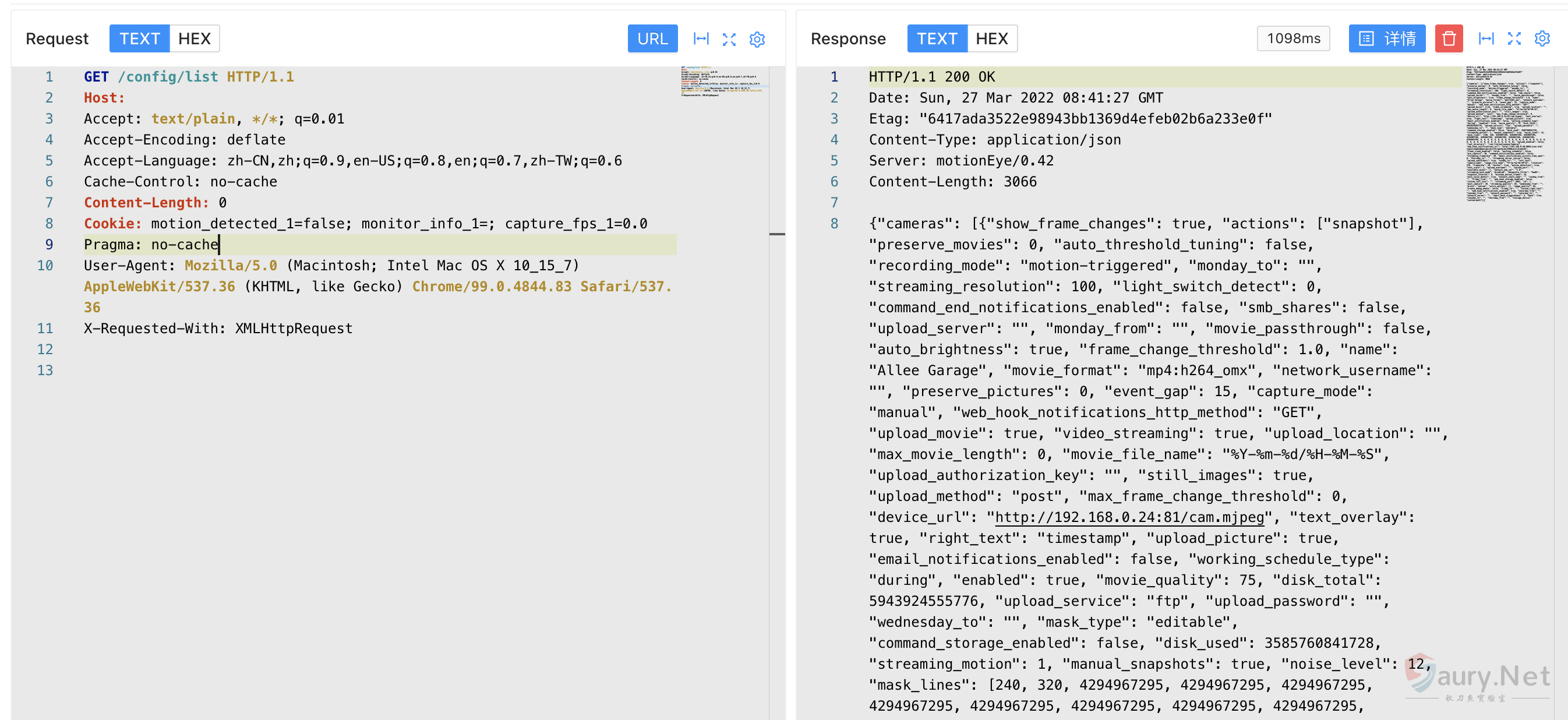Click the 1098ms response time label
The width and height of the screenshot is (1568, 720).
pos(1293,39)
